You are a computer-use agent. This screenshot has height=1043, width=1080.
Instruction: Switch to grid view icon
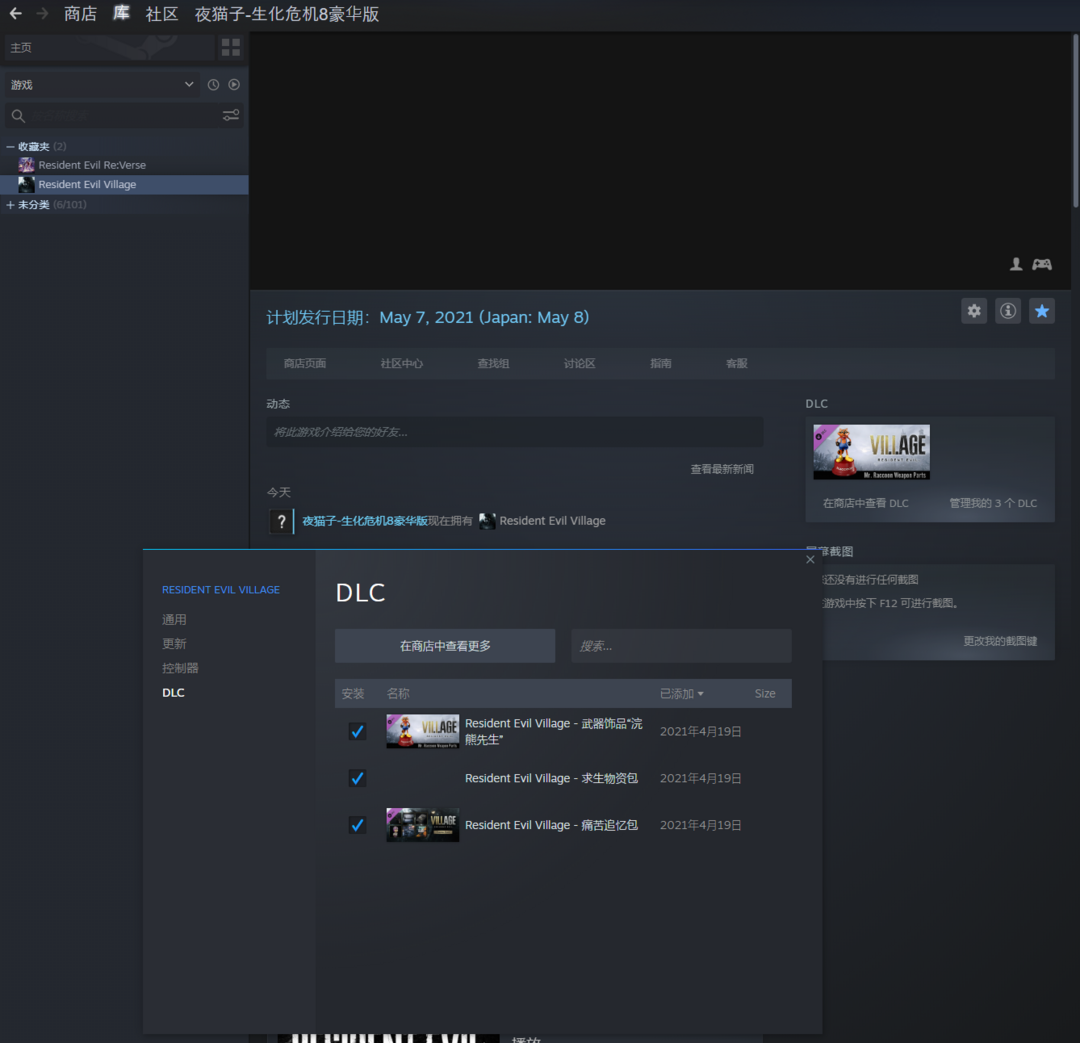[x=231, y=48]
